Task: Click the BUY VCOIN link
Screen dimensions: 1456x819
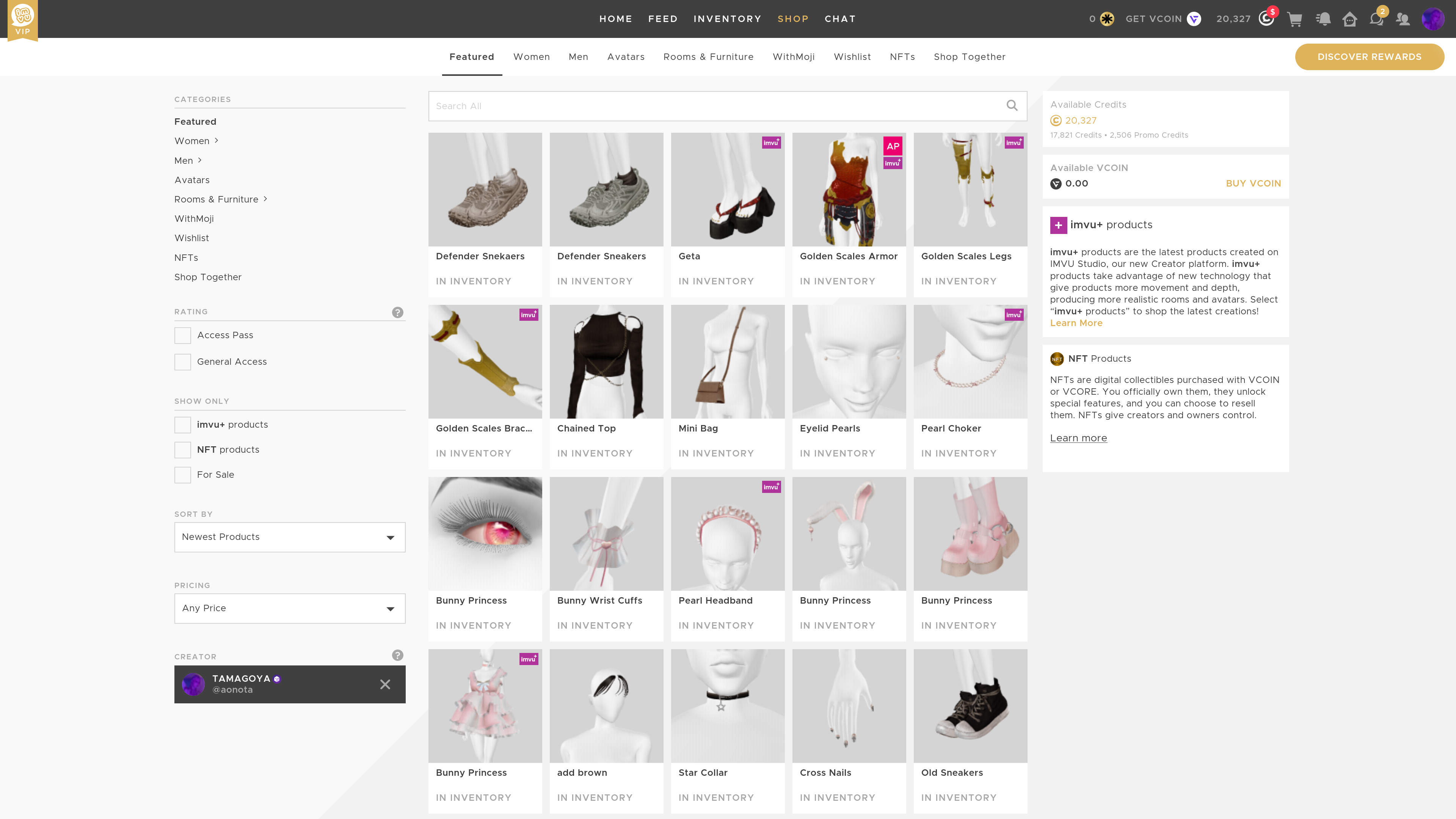Action: click(1253, 183)
